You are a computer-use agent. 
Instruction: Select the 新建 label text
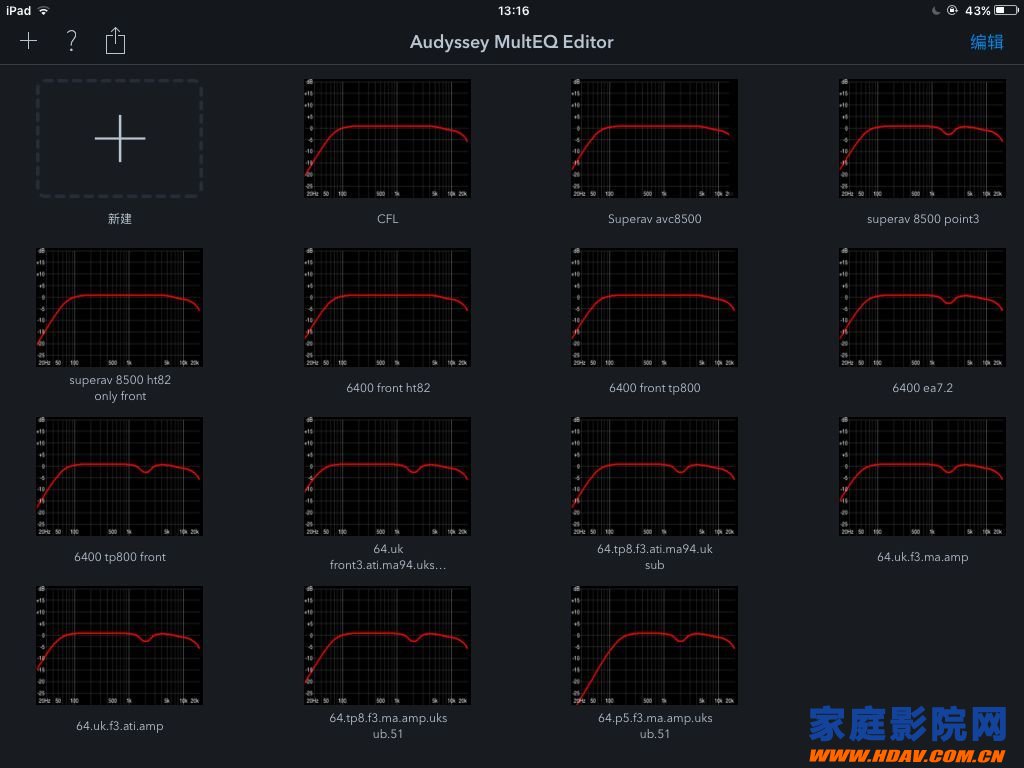click(x=120, y=219)
